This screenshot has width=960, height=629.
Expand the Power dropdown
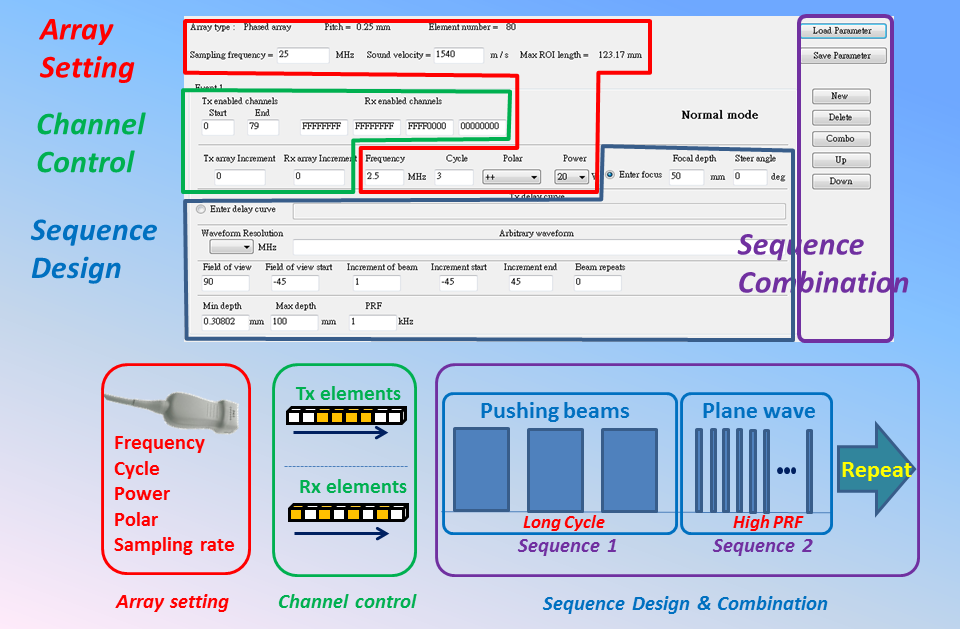click(572, 177)
